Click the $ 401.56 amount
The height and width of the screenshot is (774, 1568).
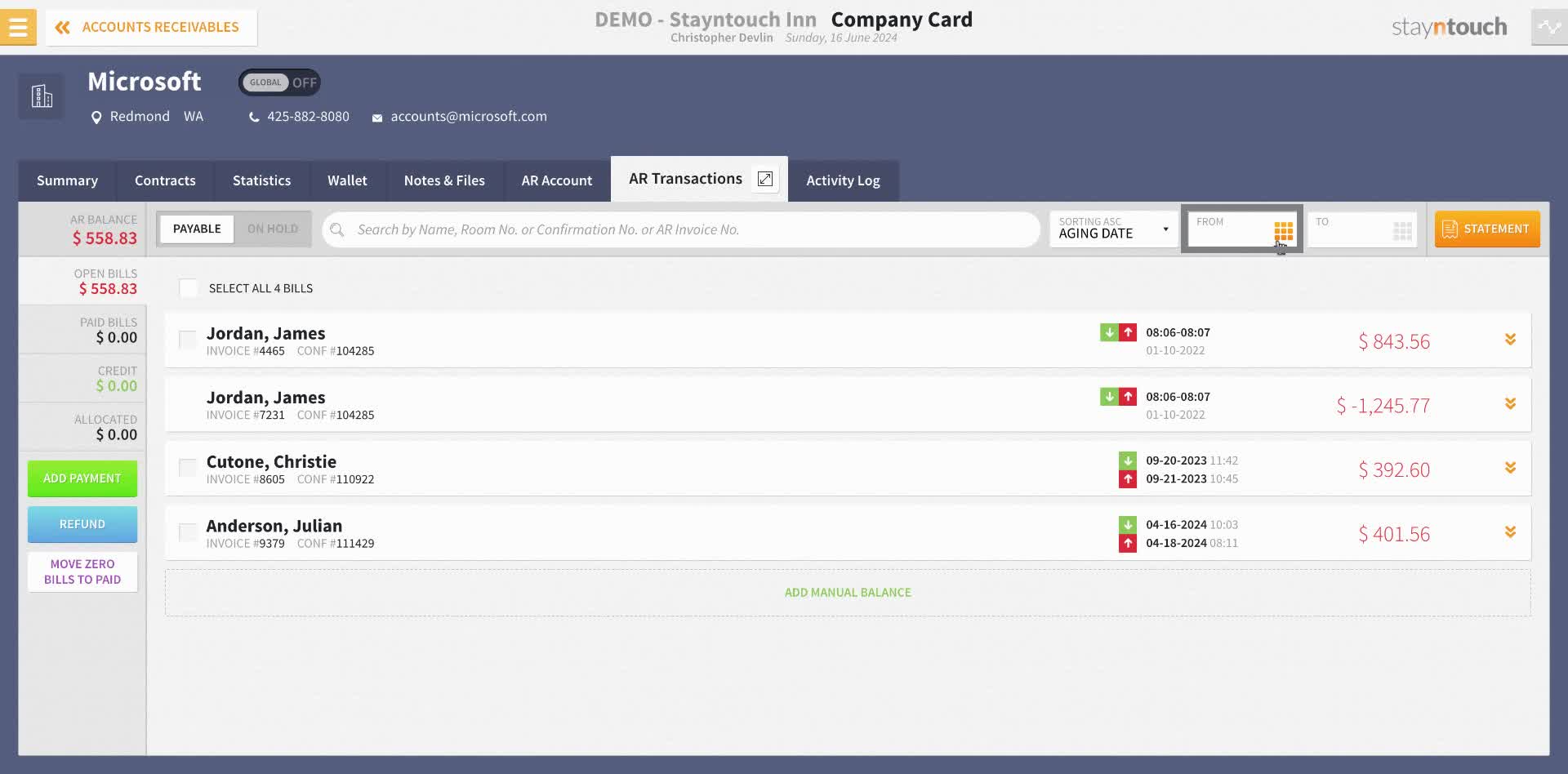1394,535
